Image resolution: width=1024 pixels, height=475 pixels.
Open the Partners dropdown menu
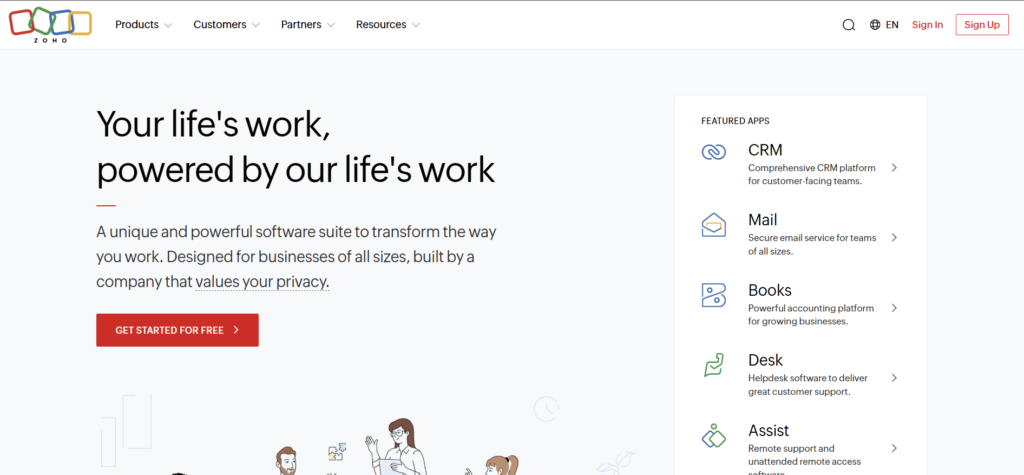click(x=307, y=25)
